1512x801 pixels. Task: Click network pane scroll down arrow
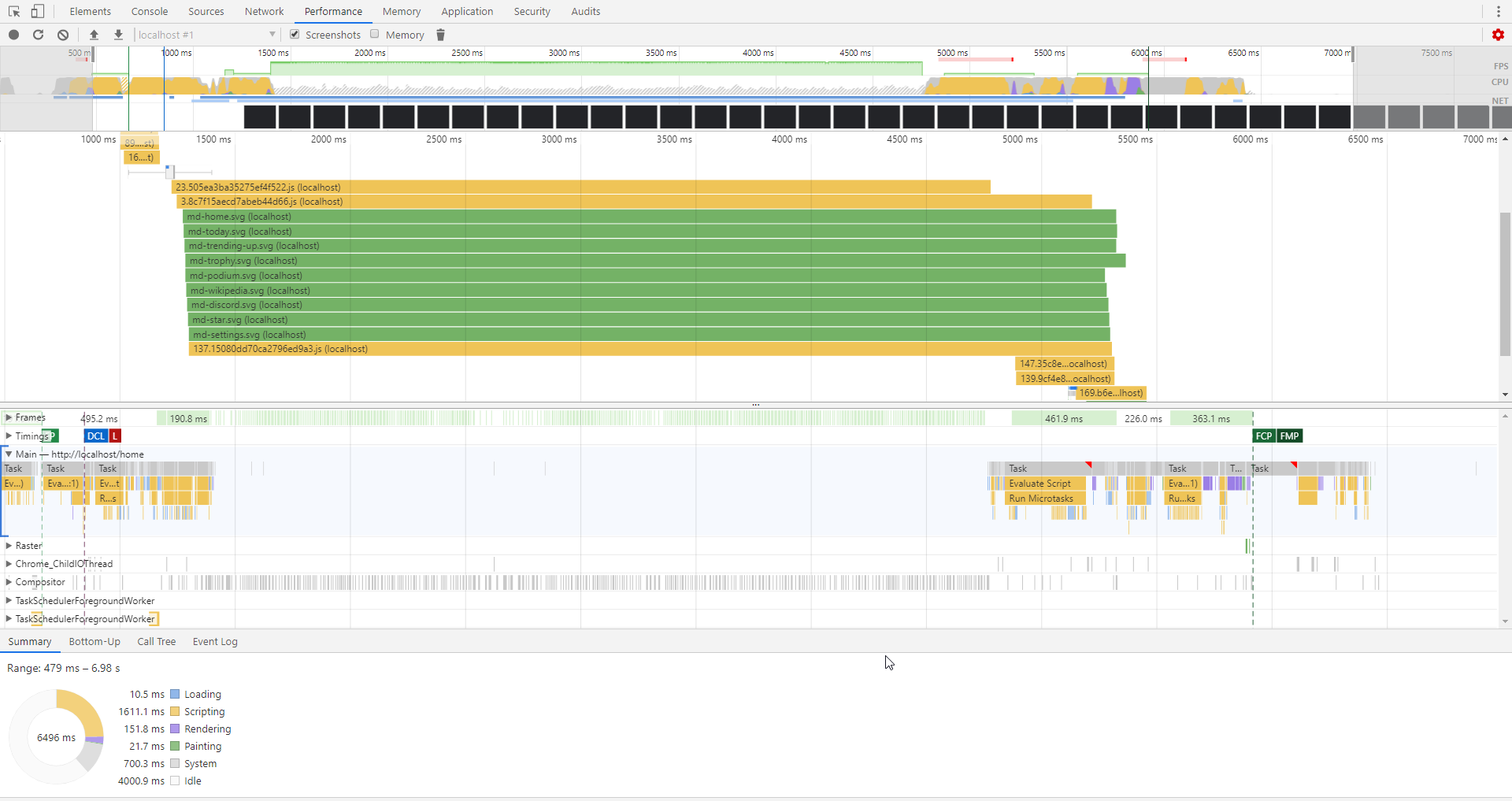coord(1505,395)
